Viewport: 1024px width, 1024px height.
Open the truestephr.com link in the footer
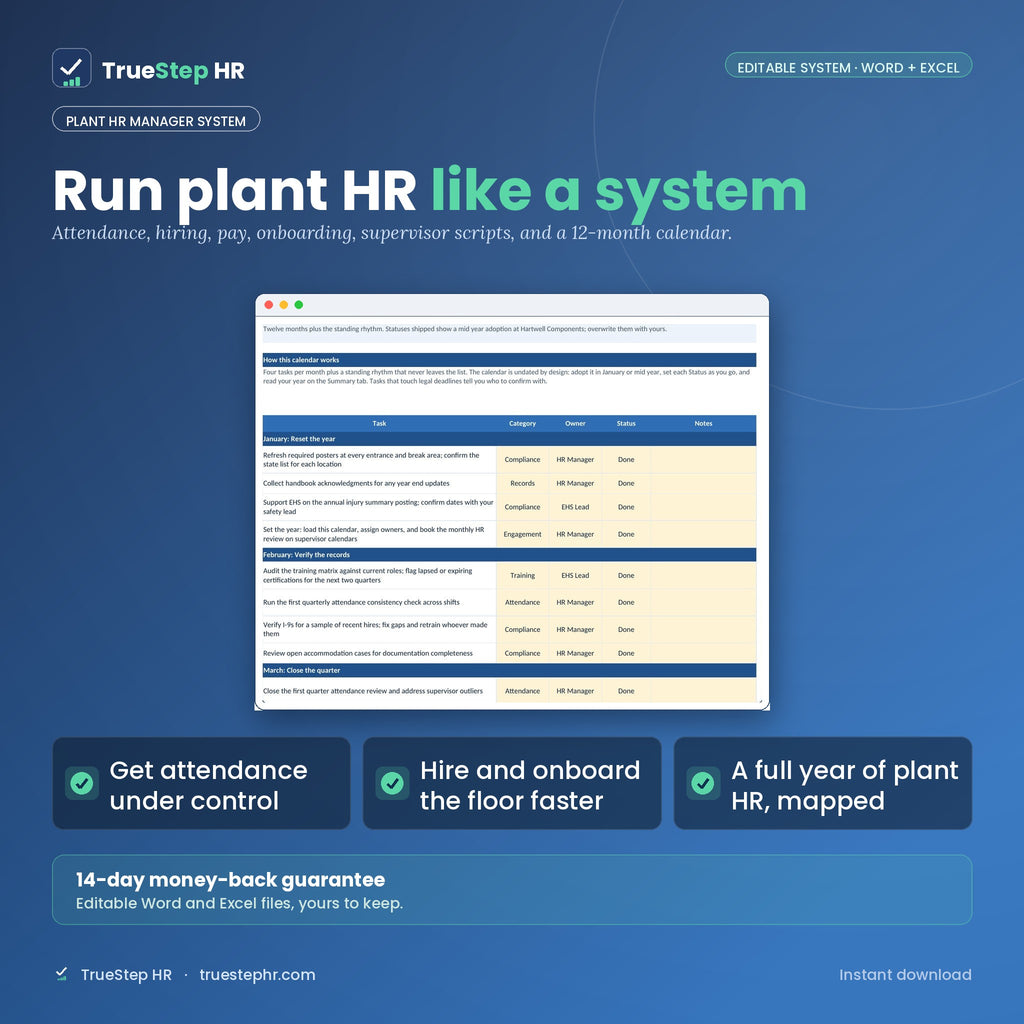tap(257, 974)
